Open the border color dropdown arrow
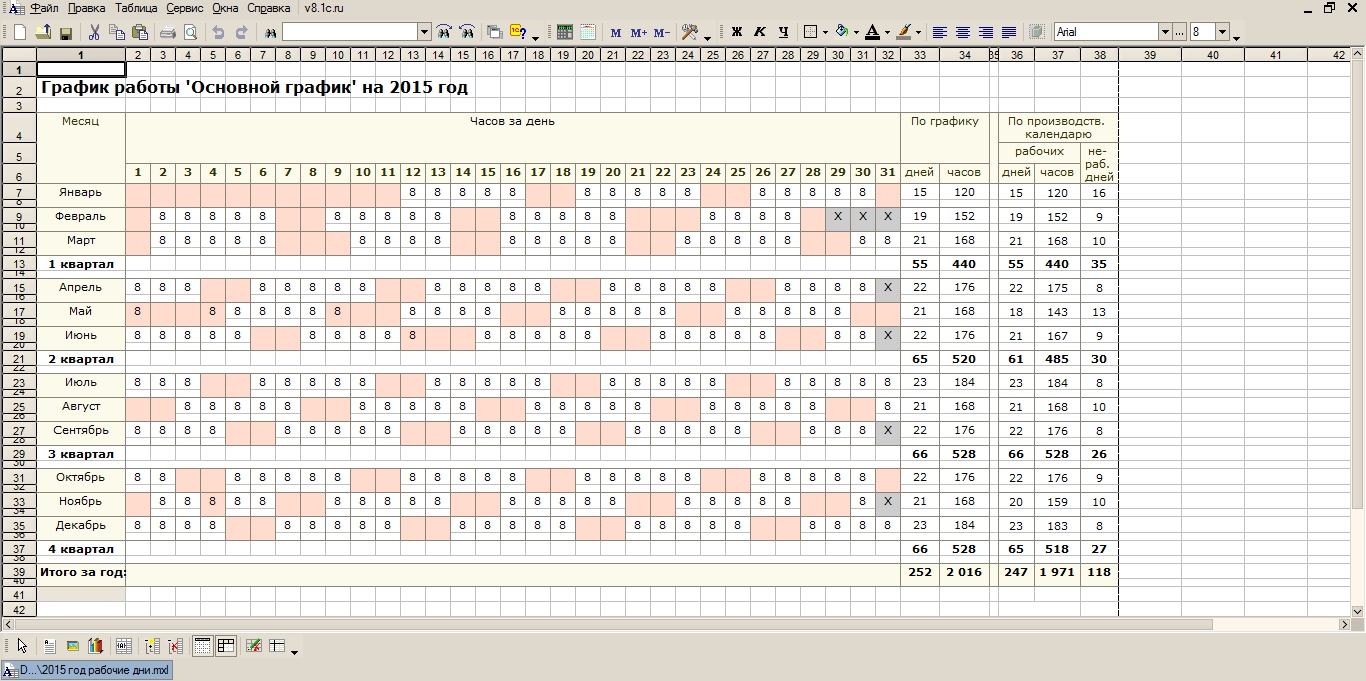This screenshot has height=681, width=1366. tap(918, 32)
